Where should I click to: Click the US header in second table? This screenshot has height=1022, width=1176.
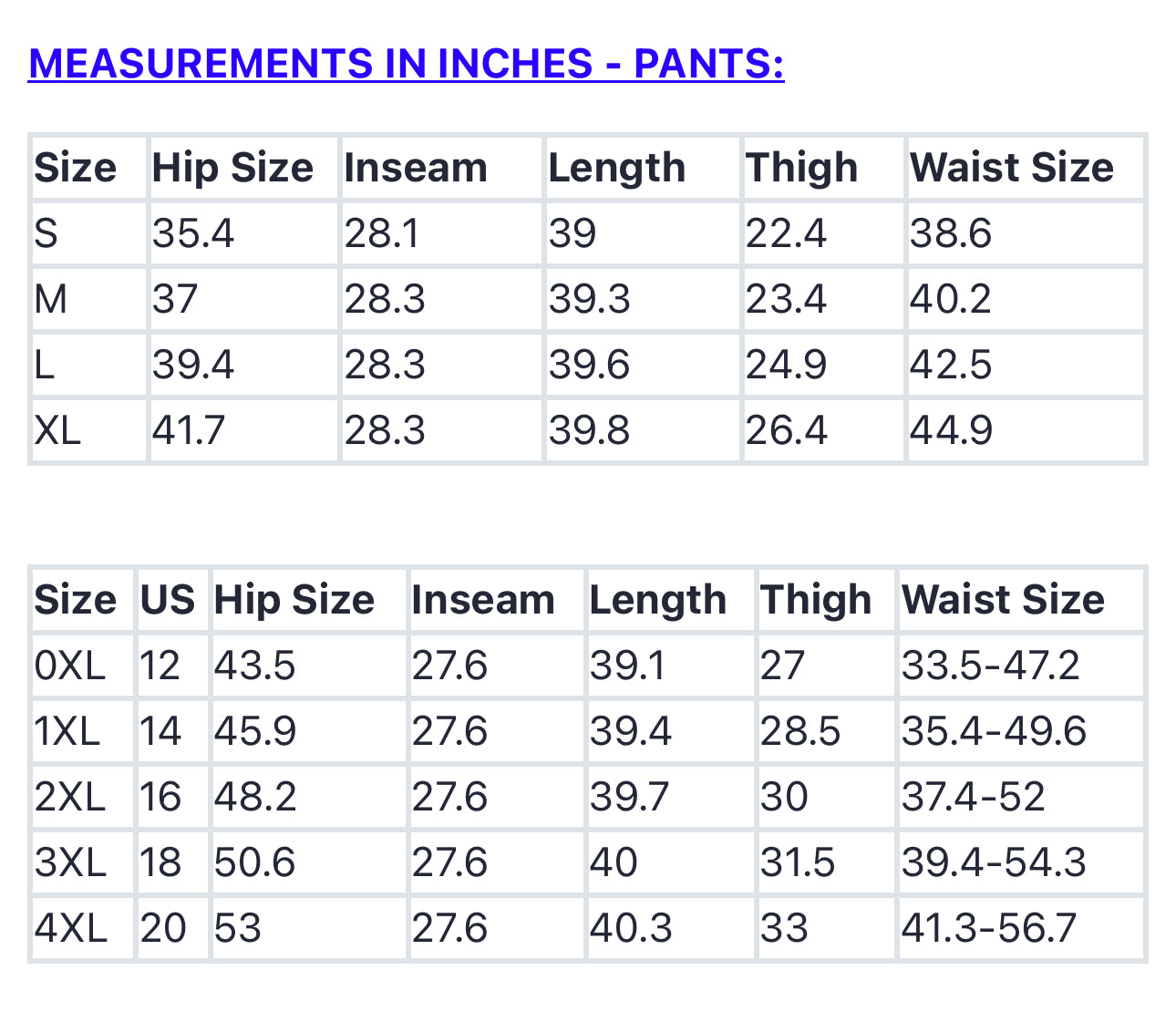167,600
